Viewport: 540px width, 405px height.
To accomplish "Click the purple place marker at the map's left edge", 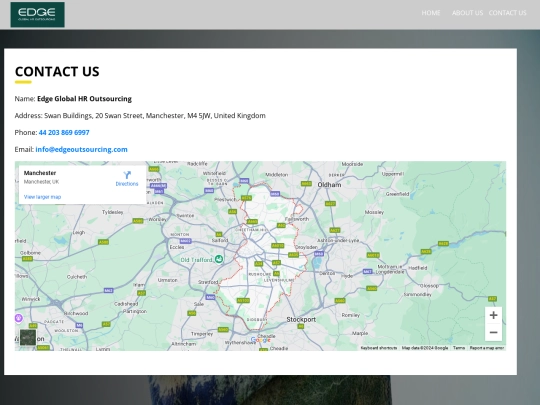I will click(19, 318).
